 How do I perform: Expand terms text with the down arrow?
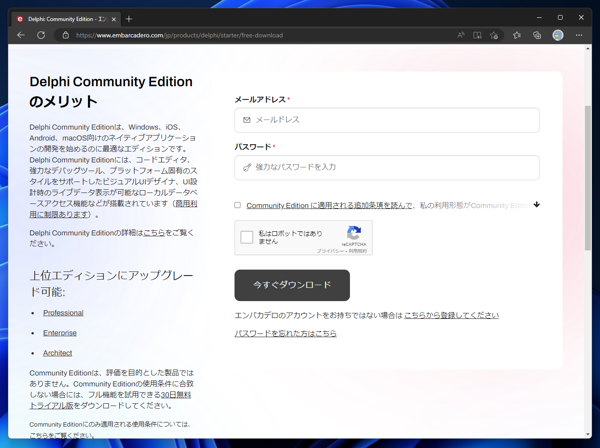[x=536, y=205]
